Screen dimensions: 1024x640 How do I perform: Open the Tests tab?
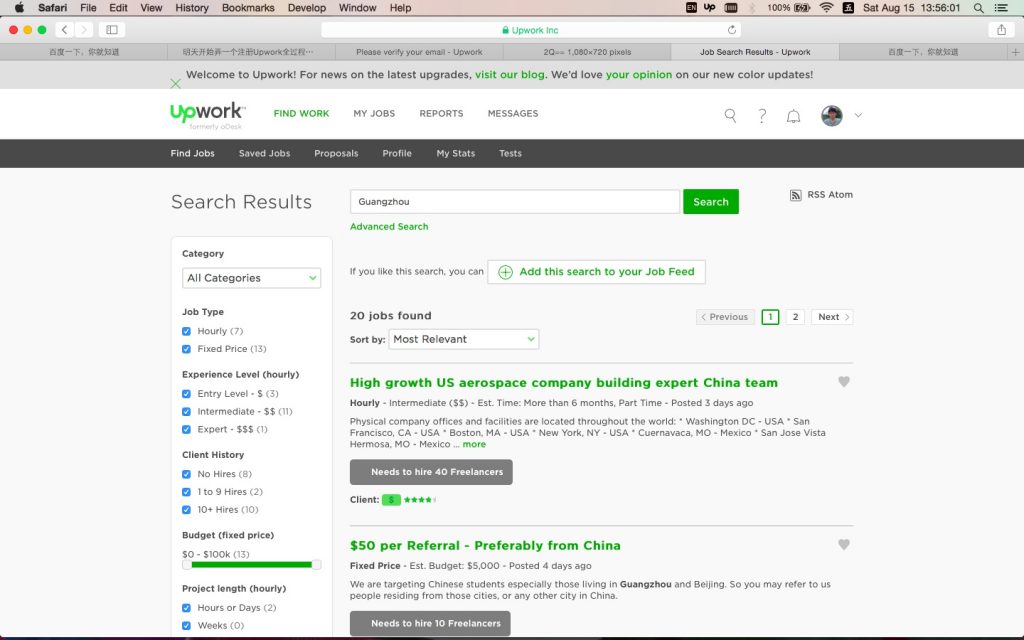[510, 153]
